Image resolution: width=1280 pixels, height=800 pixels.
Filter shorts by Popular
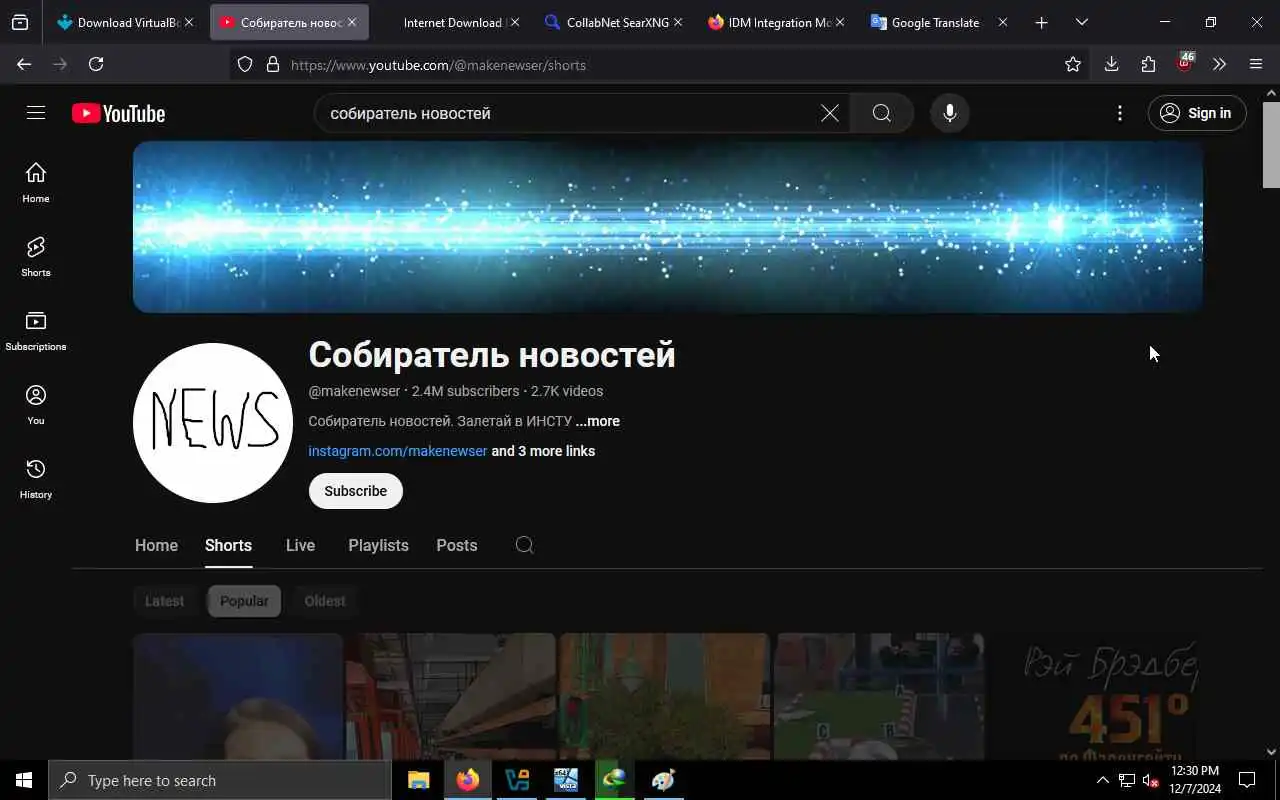pyautogui.click(x=244, y=601)
